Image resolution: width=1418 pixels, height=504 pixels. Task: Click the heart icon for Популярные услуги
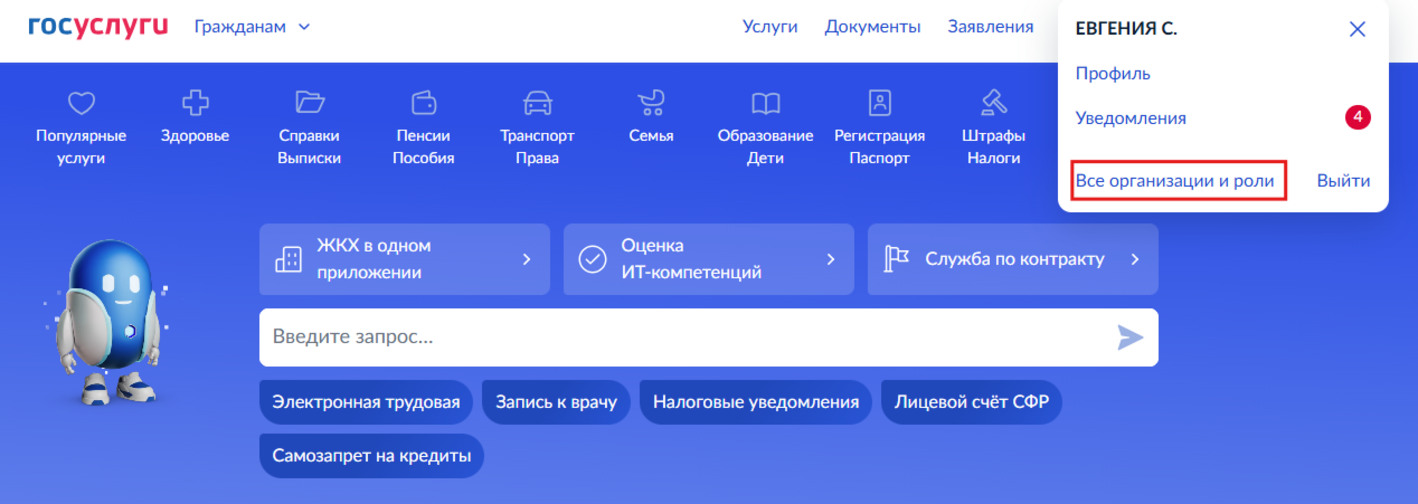pyautogui.click(x=81, y=103)
